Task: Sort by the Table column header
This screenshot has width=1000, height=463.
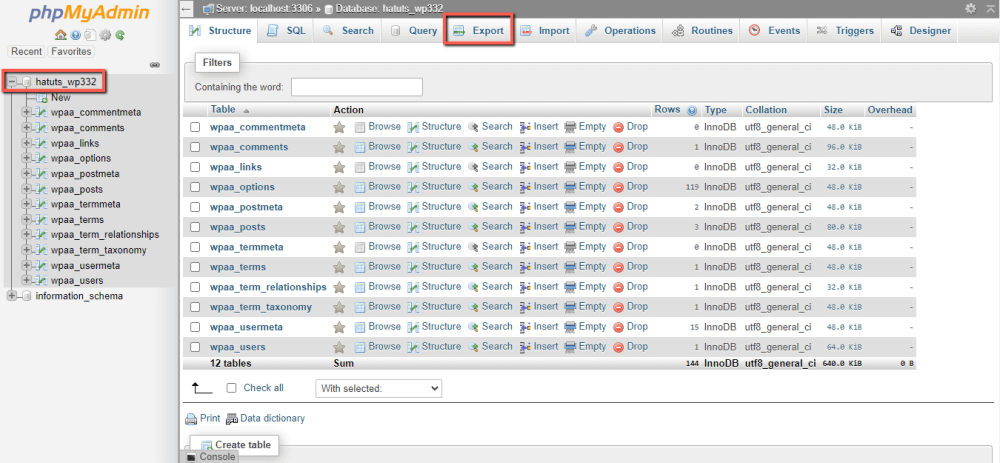Action: pyautogui.click(x=223, y=110)
